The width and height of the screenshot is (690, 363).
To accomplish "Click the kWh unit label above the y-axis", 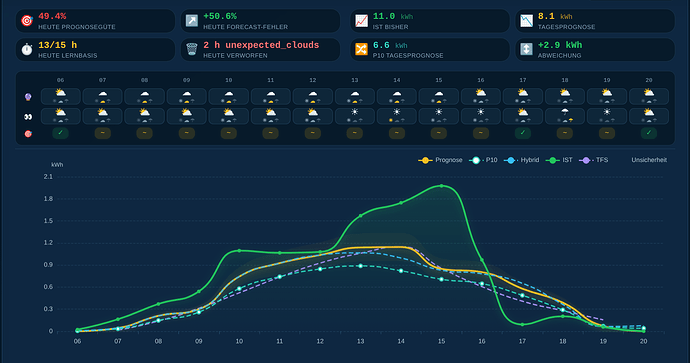I will point(57,165).
